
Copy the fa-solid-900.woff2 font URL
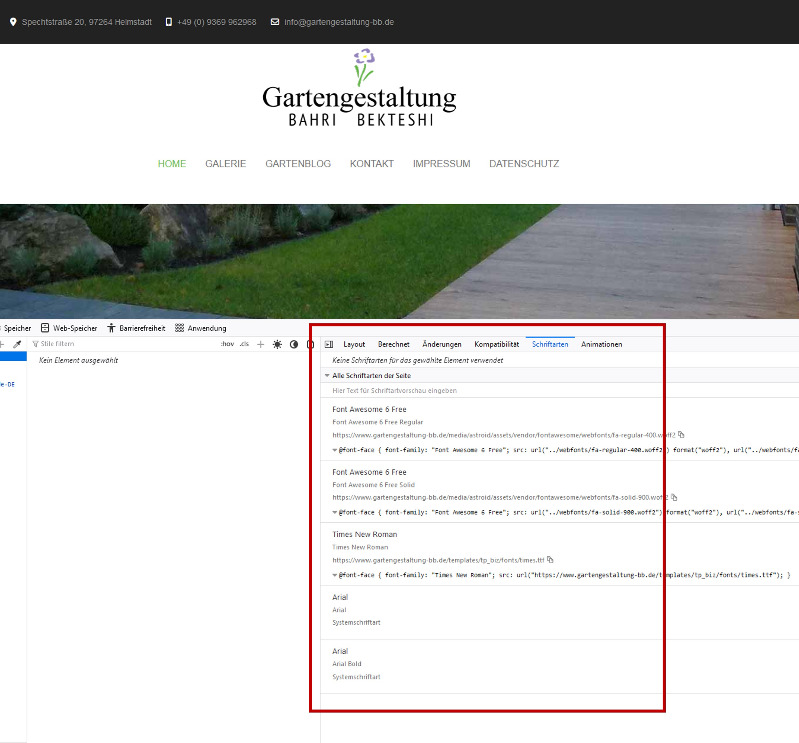[x=674, y=497]
